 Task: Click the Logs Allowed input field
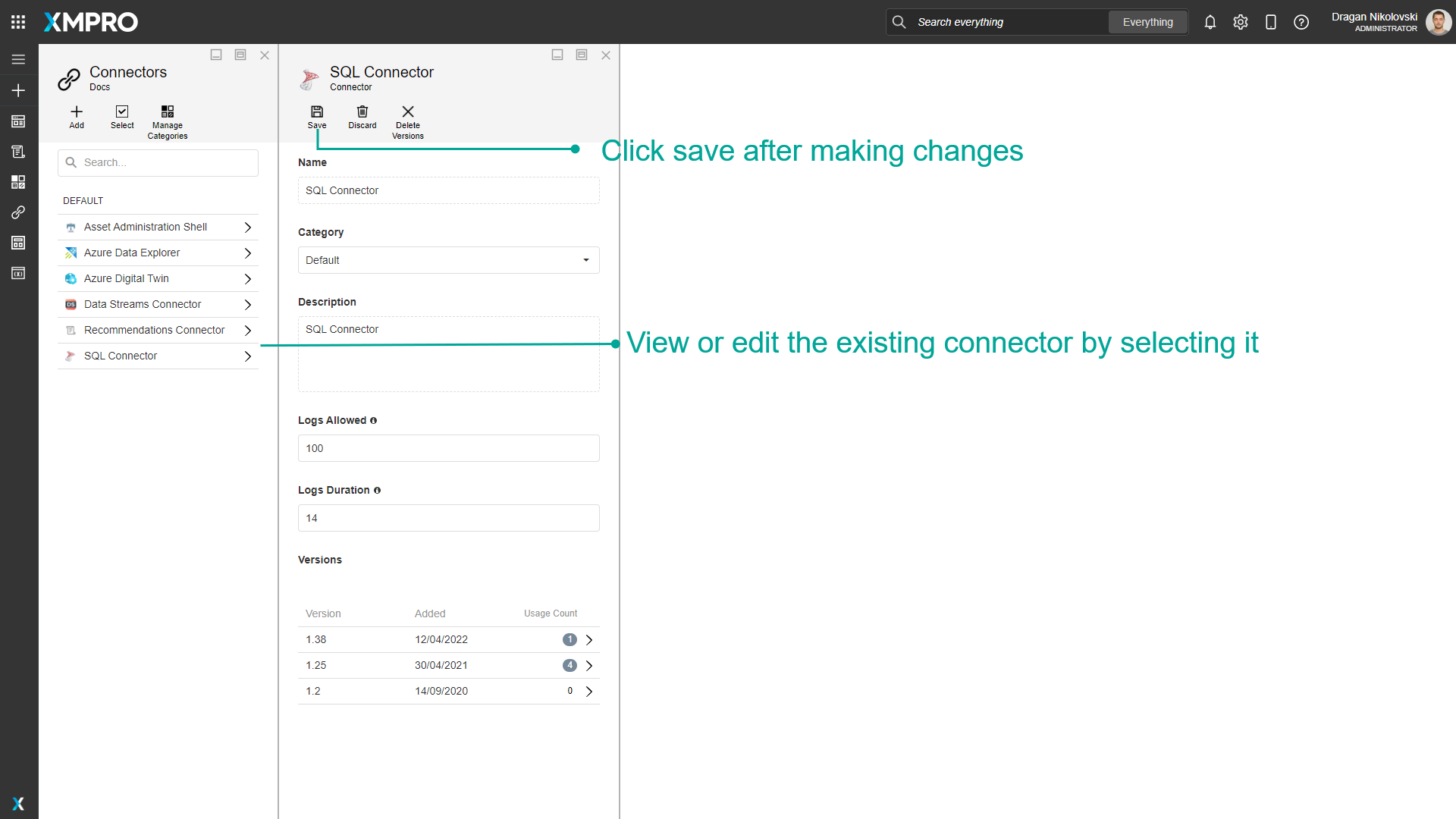(448, 448)
